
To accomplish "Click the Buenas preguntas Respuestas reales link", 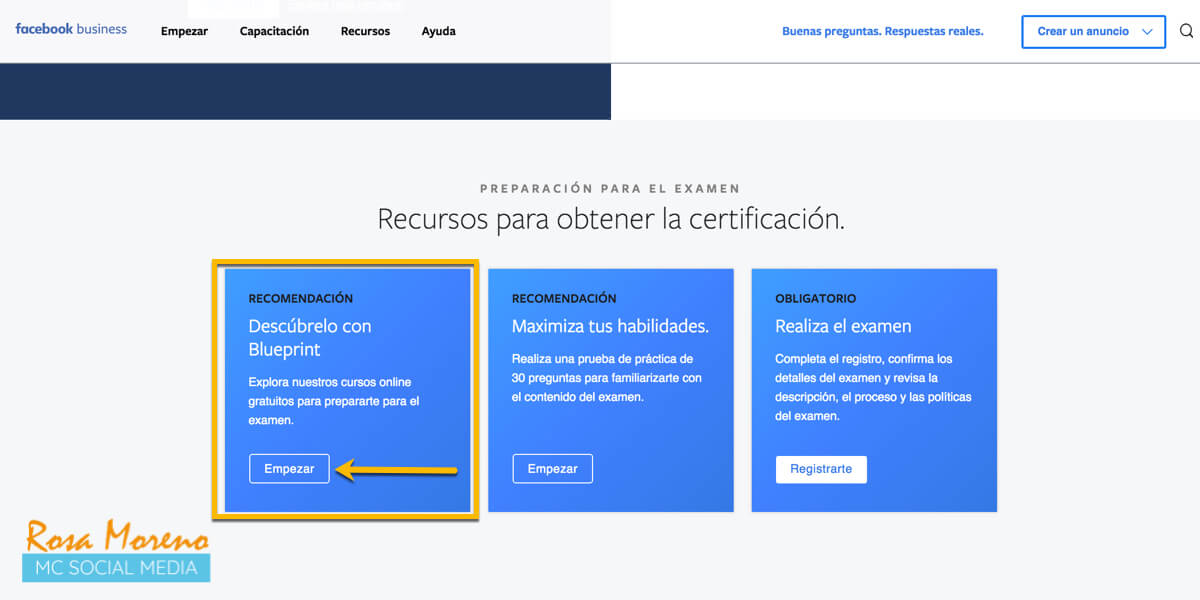I will (883, 31).
